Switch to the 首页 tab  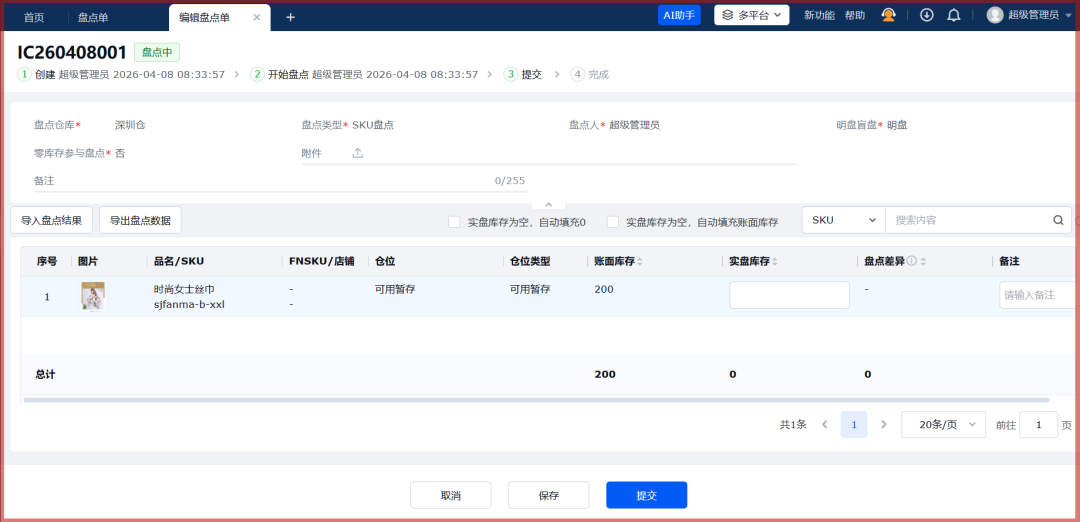point(34,17)
